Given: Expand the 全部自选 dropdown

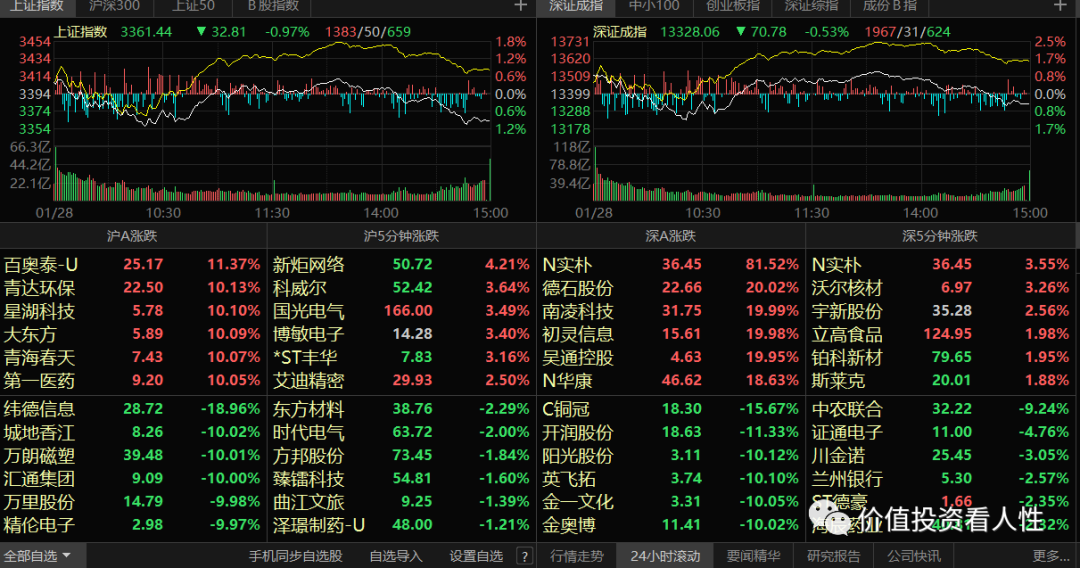Looking at the screenshot, I should coord(39,556).
